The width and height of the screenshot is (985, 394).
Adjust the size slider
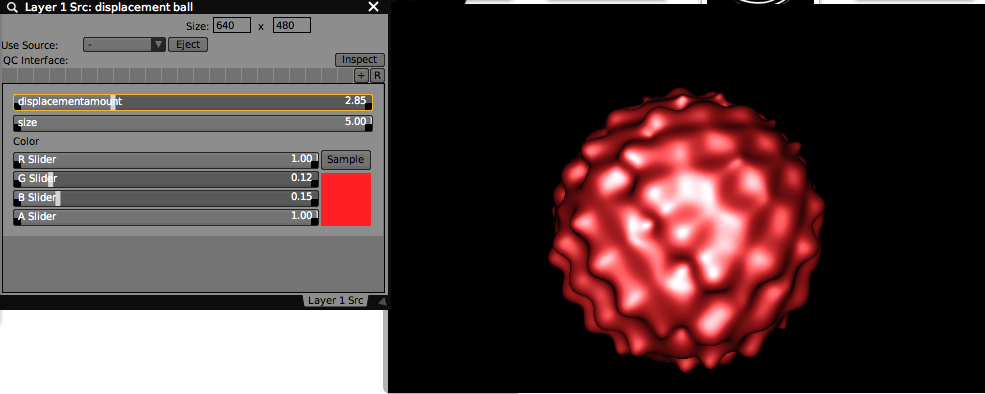193,123
